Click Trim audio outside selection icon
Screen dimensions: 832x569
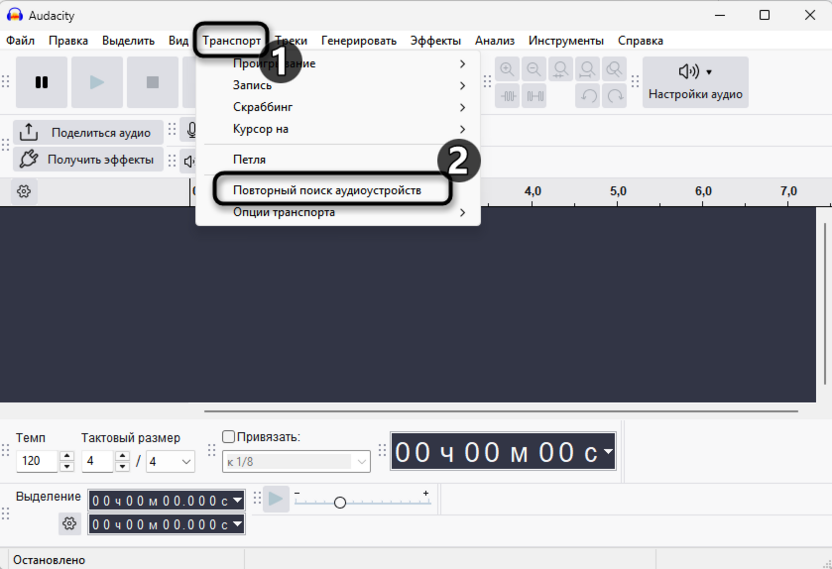(x=508, y=96)
